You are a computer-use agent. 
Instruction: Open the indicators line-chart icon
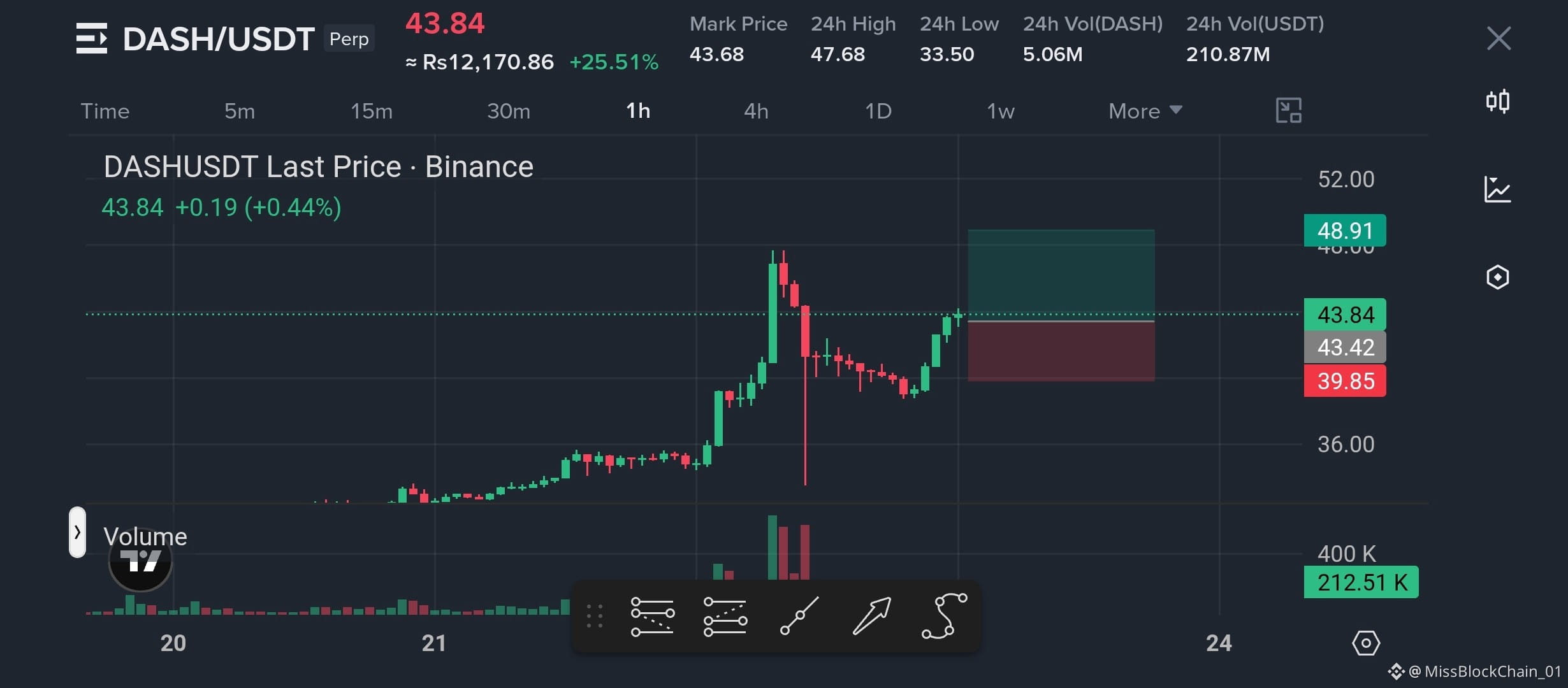point(1497,189)
